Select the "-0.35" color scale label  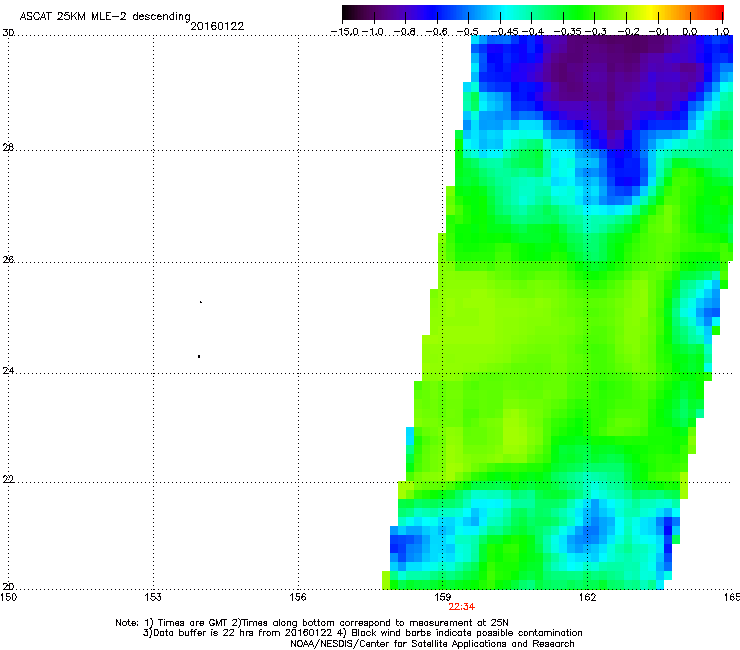(x=568, y=32)
